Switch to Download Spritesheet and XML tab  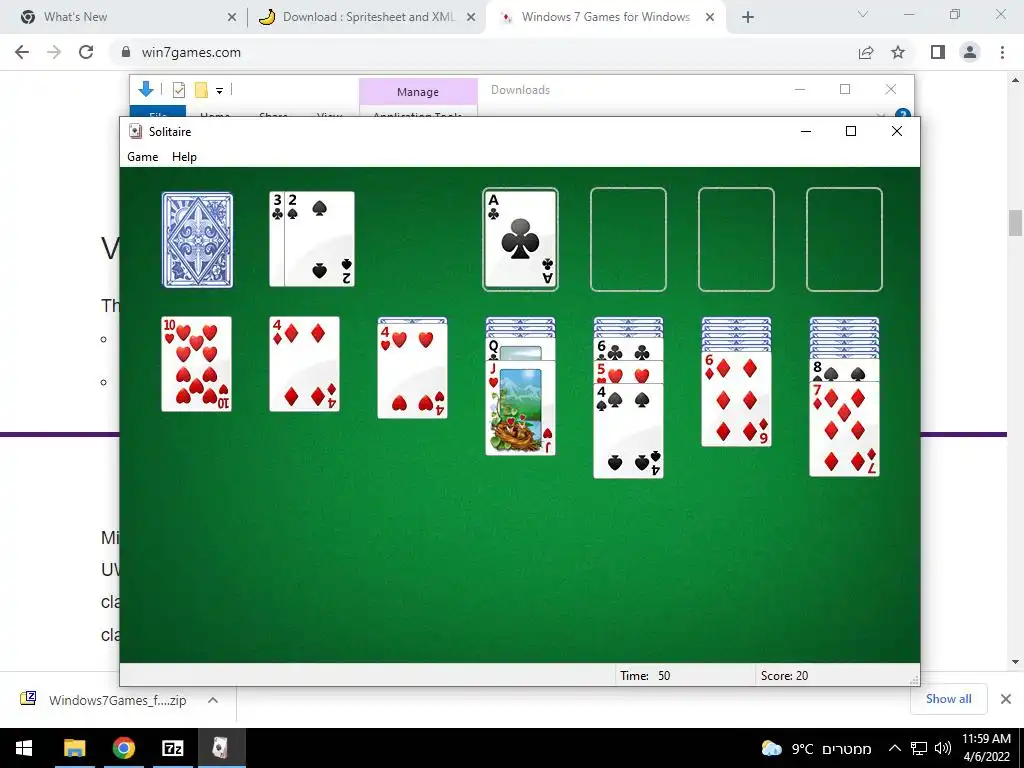point(368,17)
